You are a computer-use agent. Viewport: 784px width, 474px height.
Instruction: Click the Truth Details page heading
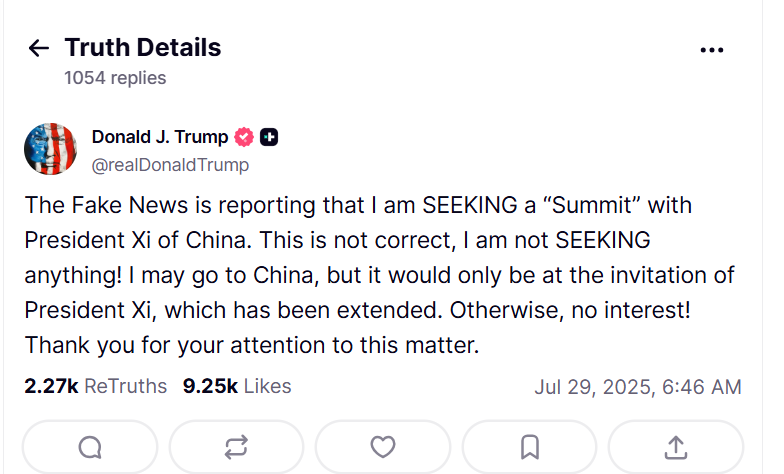click(143, 47)
